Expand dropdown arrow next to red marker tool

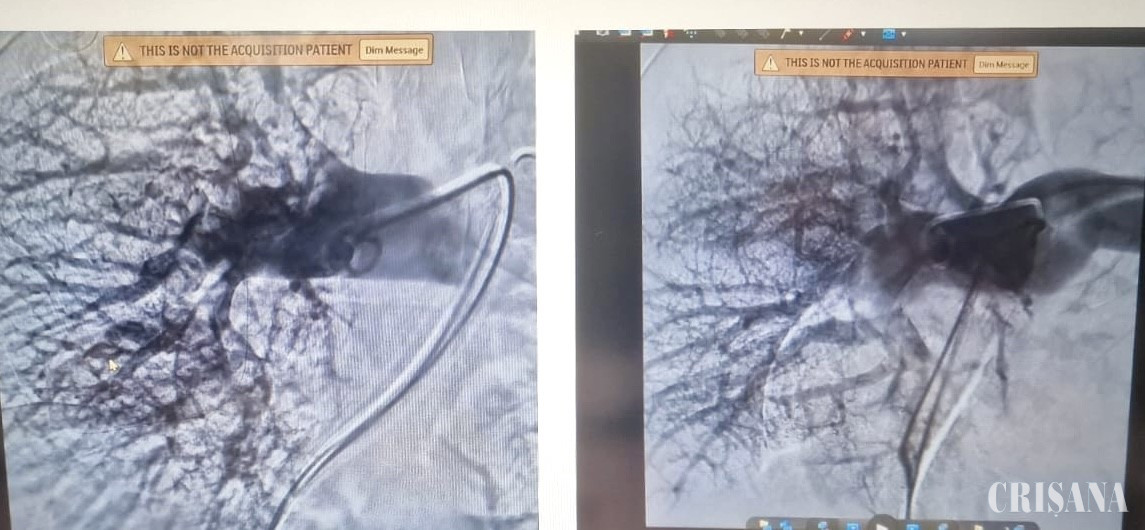(x=863, y=34)
